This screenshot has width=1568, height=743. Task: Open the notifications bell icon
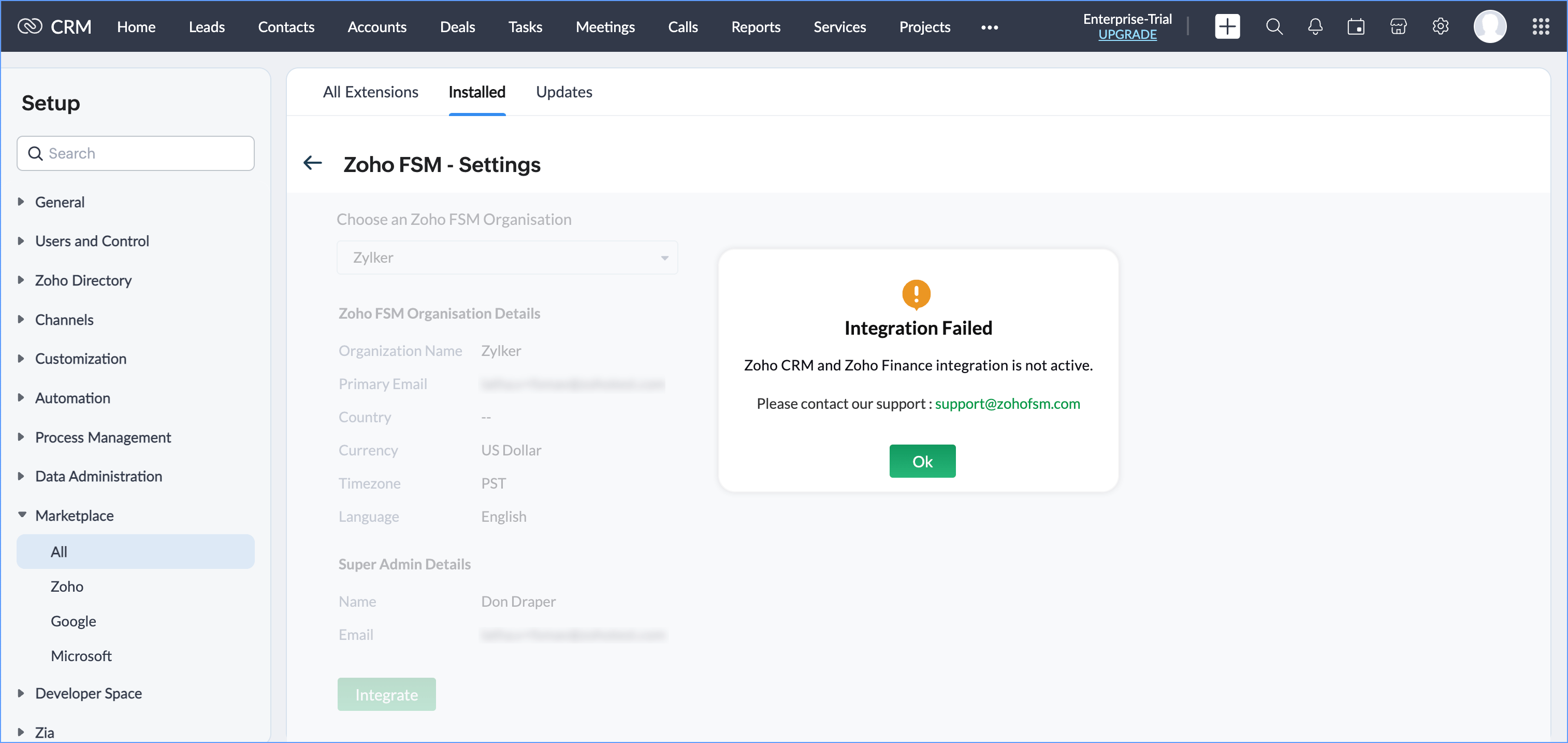[x=1315, y=27]
